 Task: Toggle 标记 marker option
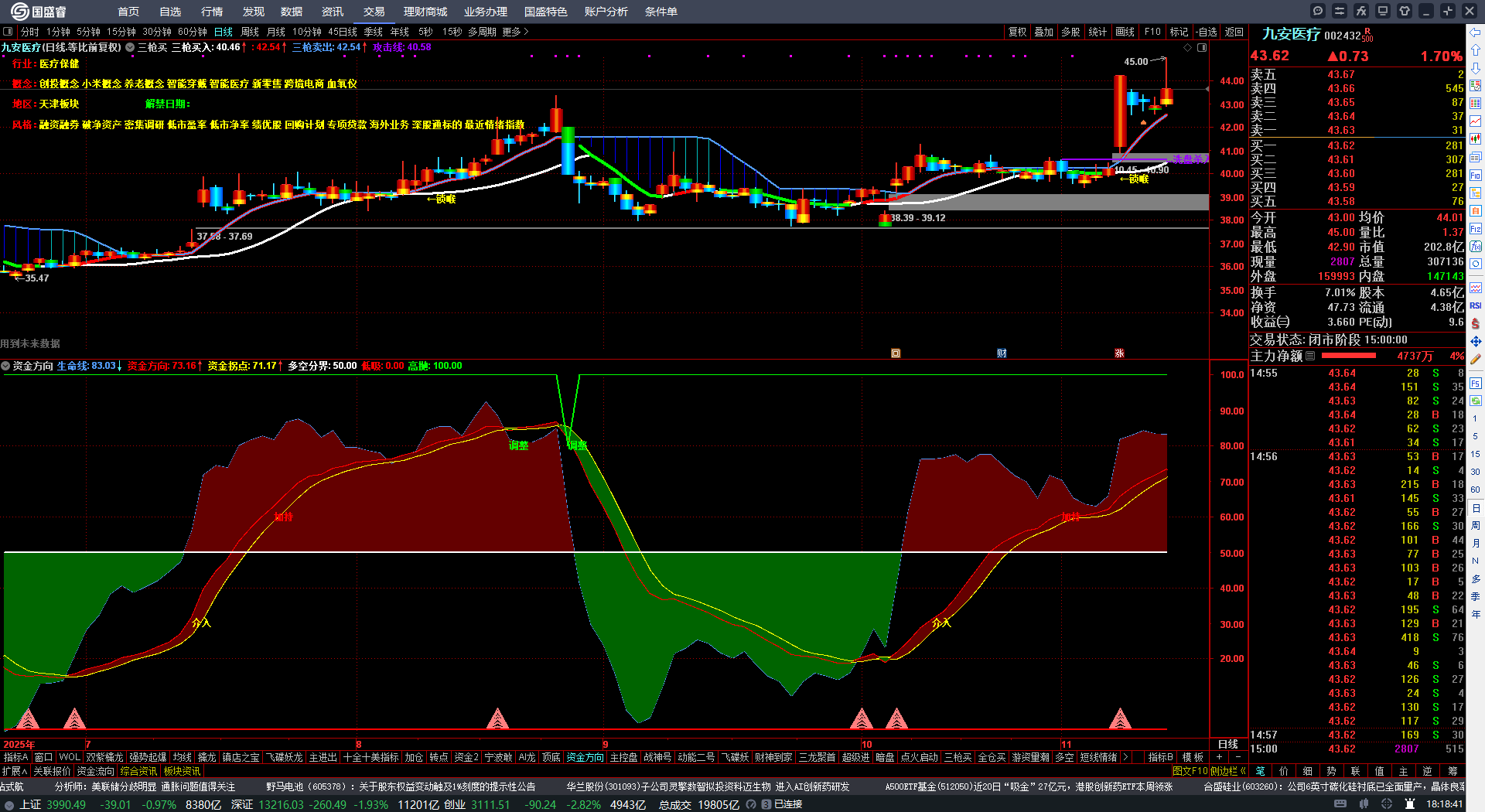(x=1179, y=32)
